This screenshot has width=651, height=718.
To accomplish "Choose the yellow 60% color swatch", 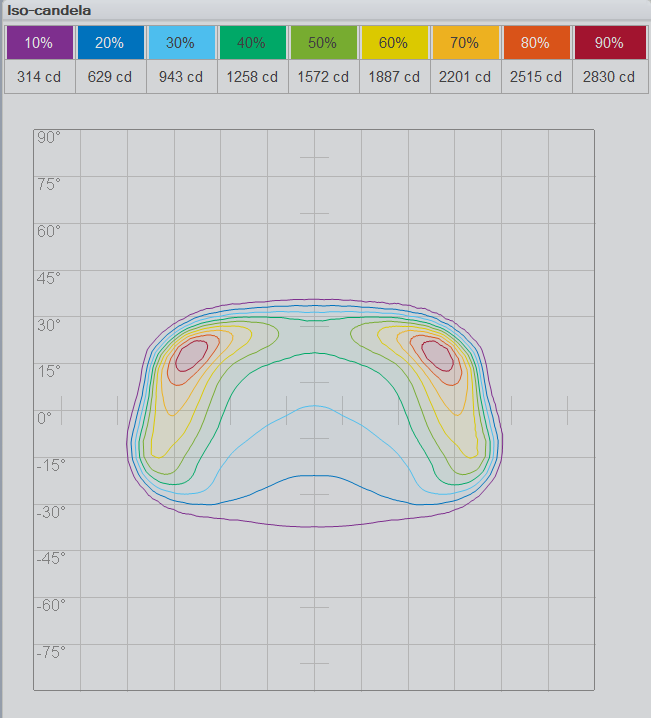I will pyautogui.click(x=394, y=43).
